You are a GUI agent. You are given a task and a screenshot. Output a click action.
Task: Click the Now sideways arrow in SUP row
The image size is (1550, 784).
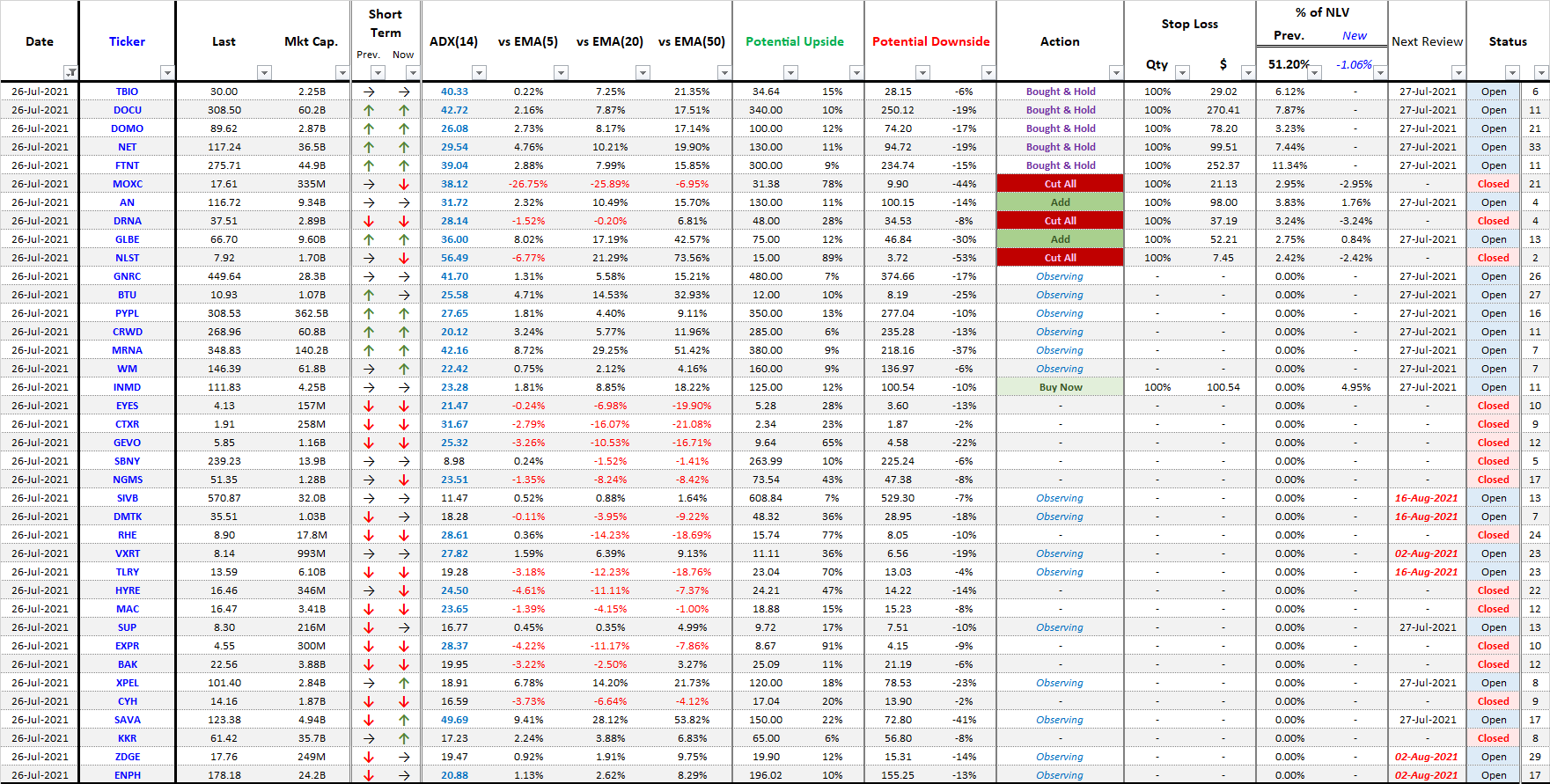click(404, 627)
